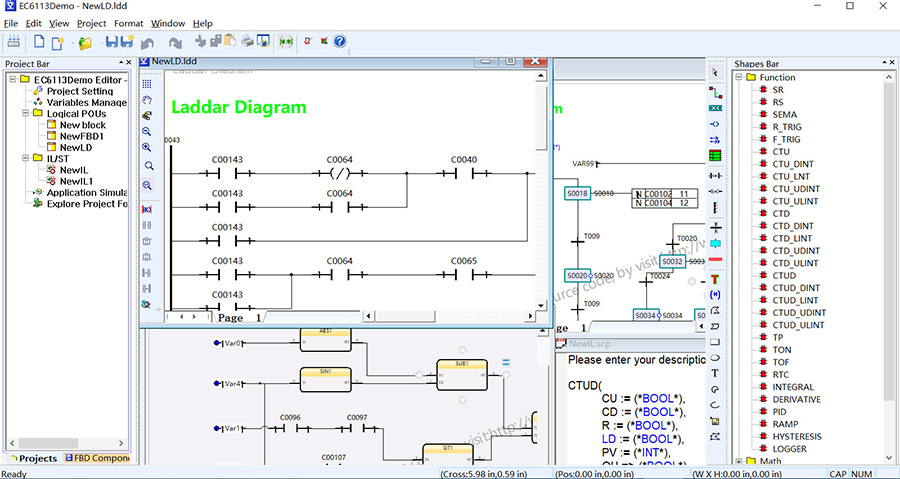
Task: Select the PID function shape
Action: tap(779, 411)
